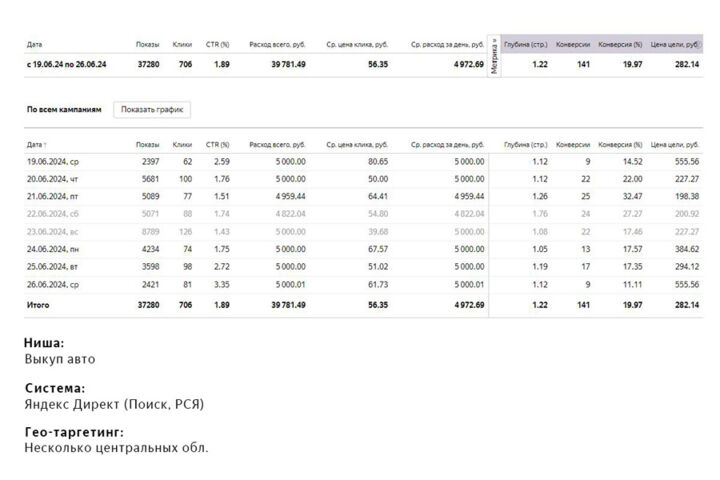
Task: Select the 22.06.2024, сб row
Action: point(363,214)
